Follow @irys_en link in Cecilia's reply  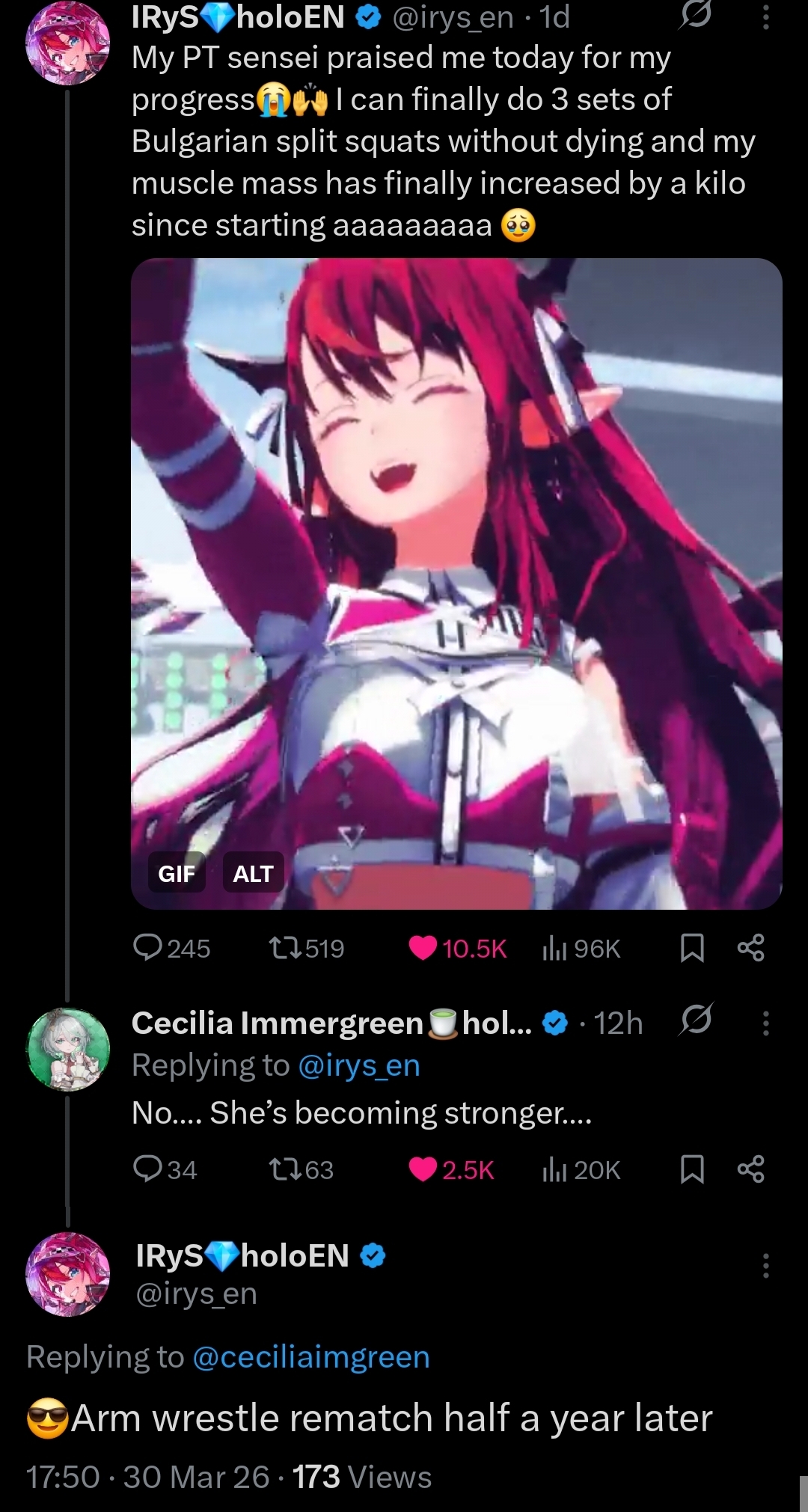click(359, 1065)
